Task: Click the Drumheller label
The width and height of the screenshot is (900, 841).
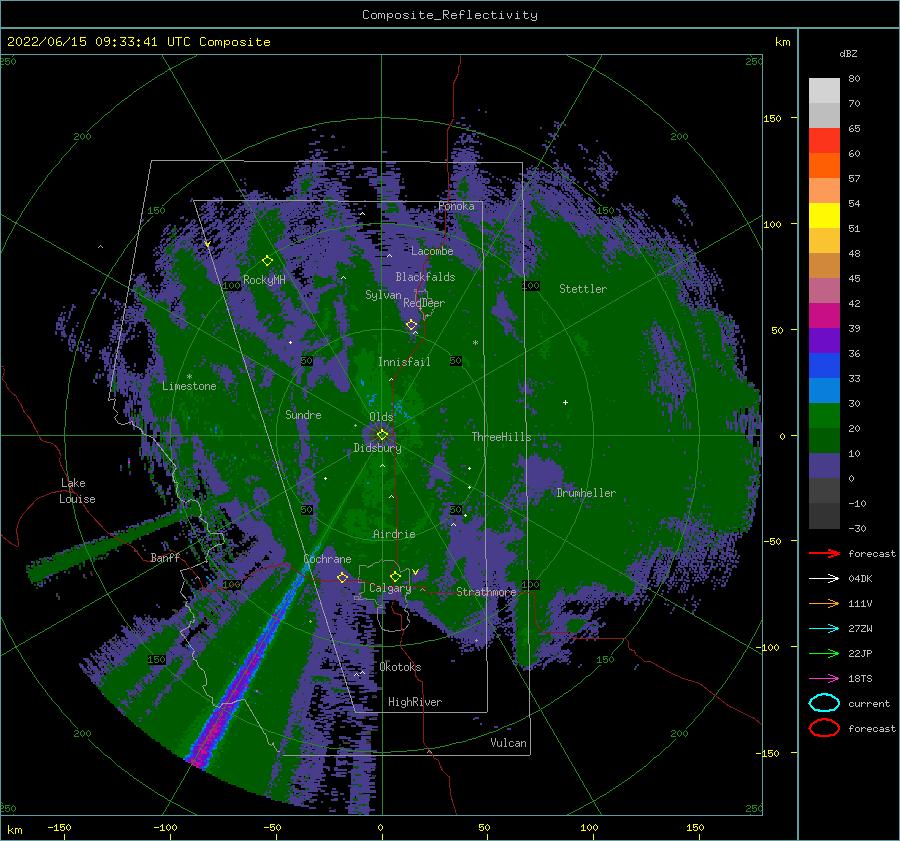Action: pyautogui.click(x=586, y=493)
